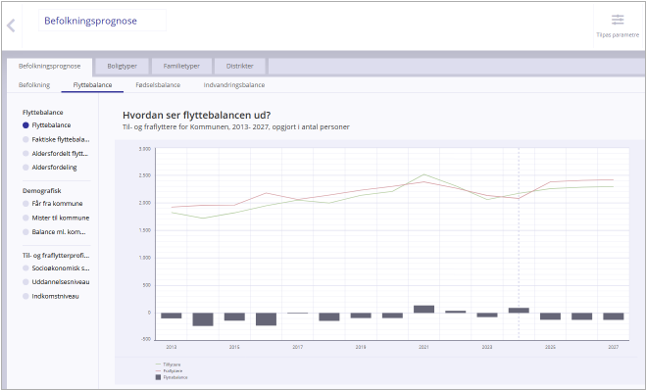This screenshot has width=646, height=391.
Task: Select the Befolkning sub-tab
Action: point(34,85)
